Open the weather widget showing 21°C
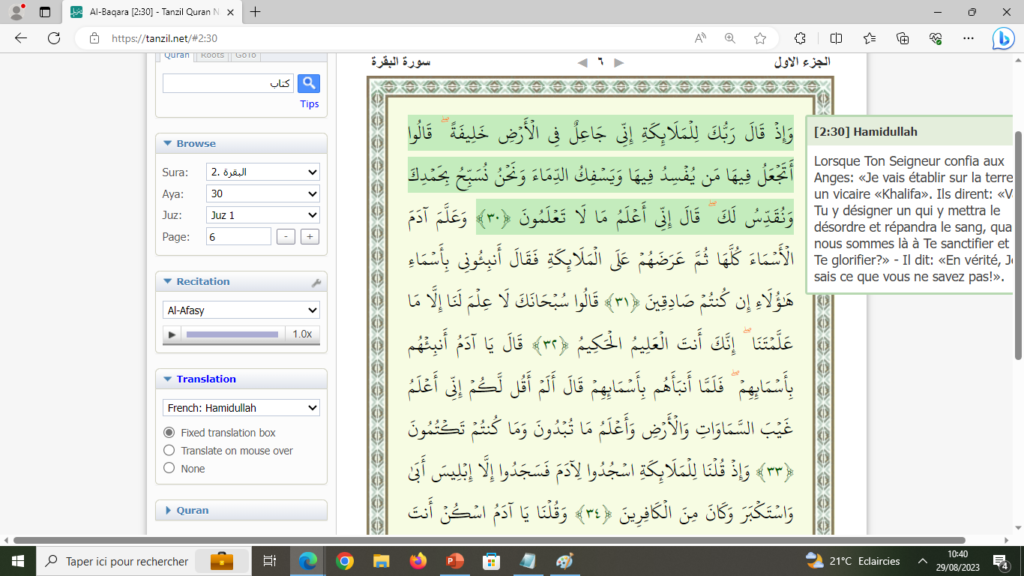The image size is (1024, 576). click(x=852, y=561)
